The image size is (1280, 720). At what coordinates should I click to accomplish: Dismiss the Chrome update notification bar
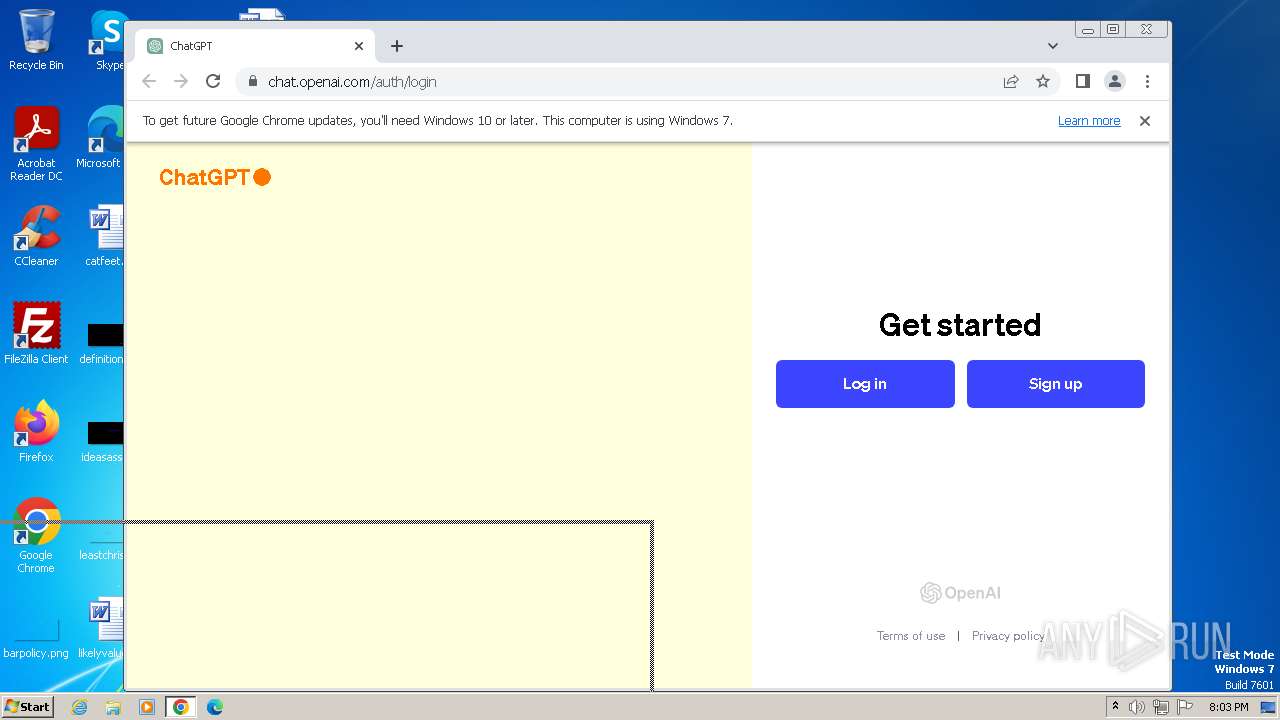pos(1145,121)
